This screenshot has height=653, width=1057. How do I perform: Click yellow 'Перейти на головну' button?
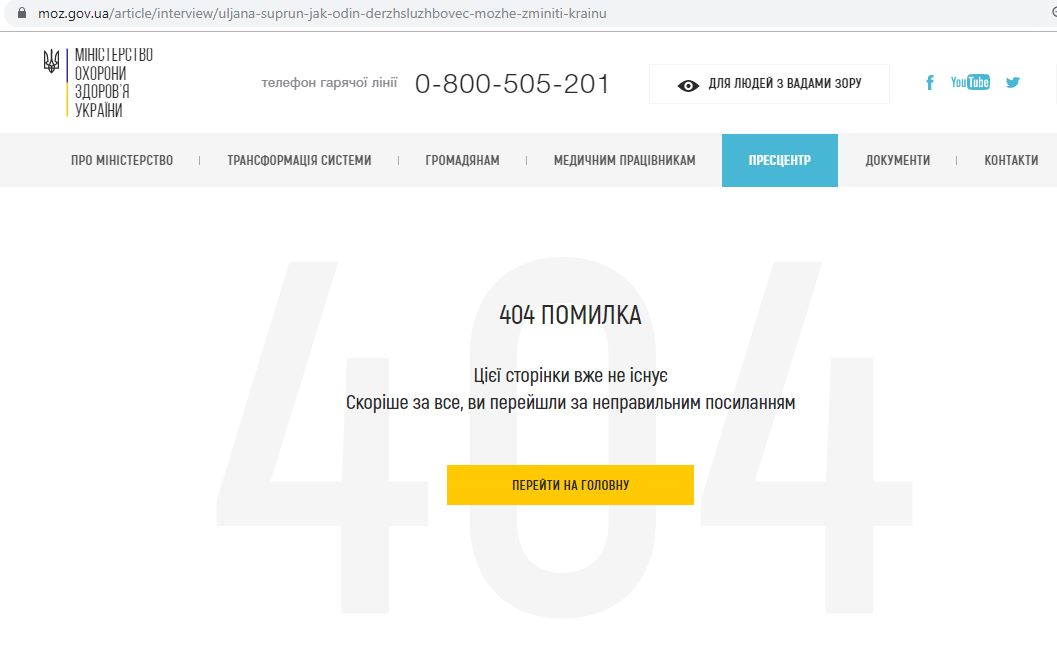[x=570, y=485]
